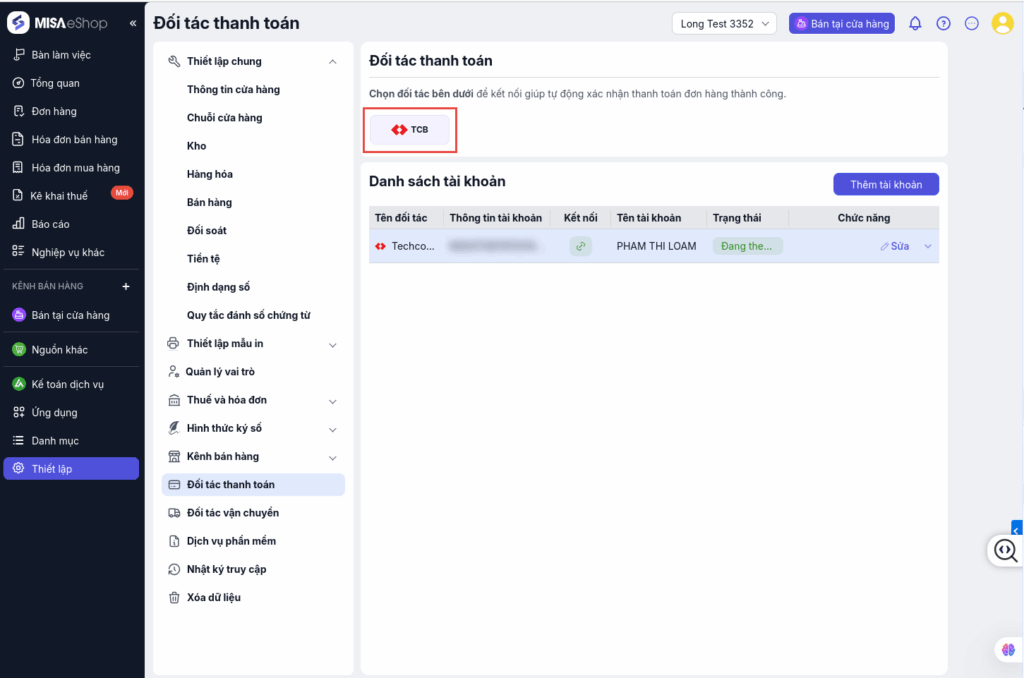Open Đơn hàng in the sidebar
The height and width of the screenshot is (678, 1024).
point(54,111)
